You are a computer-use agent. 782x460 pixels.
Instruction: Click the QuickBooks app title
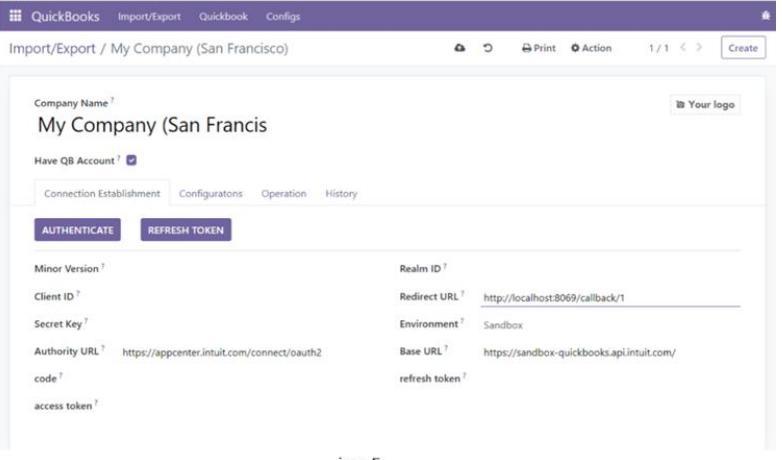tap(65, 16)
